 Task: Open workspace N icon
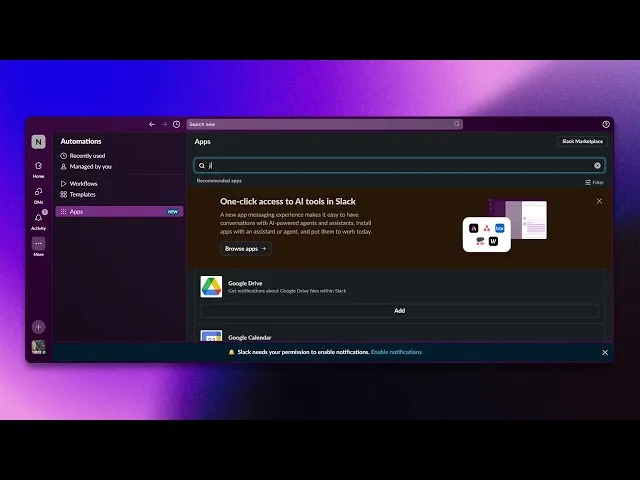coord(38,142)
